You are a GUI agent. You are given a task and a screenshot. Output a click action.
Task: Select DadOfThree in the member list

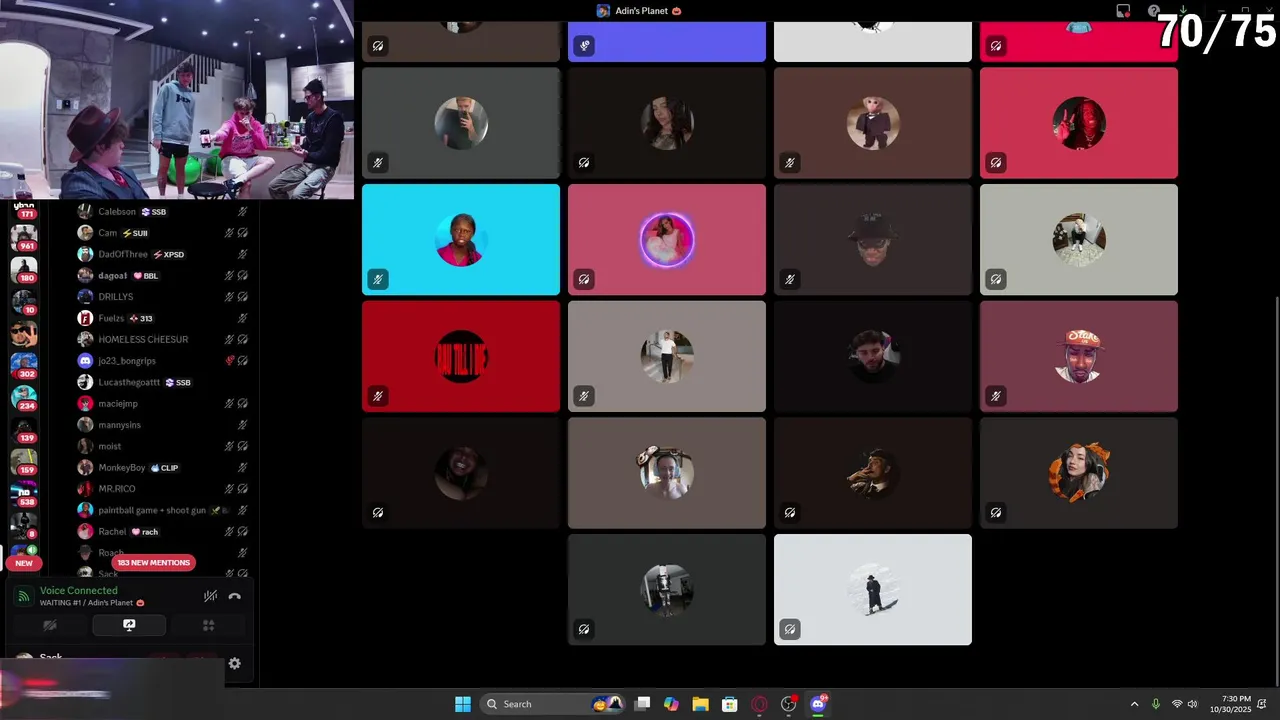point(163,254)
